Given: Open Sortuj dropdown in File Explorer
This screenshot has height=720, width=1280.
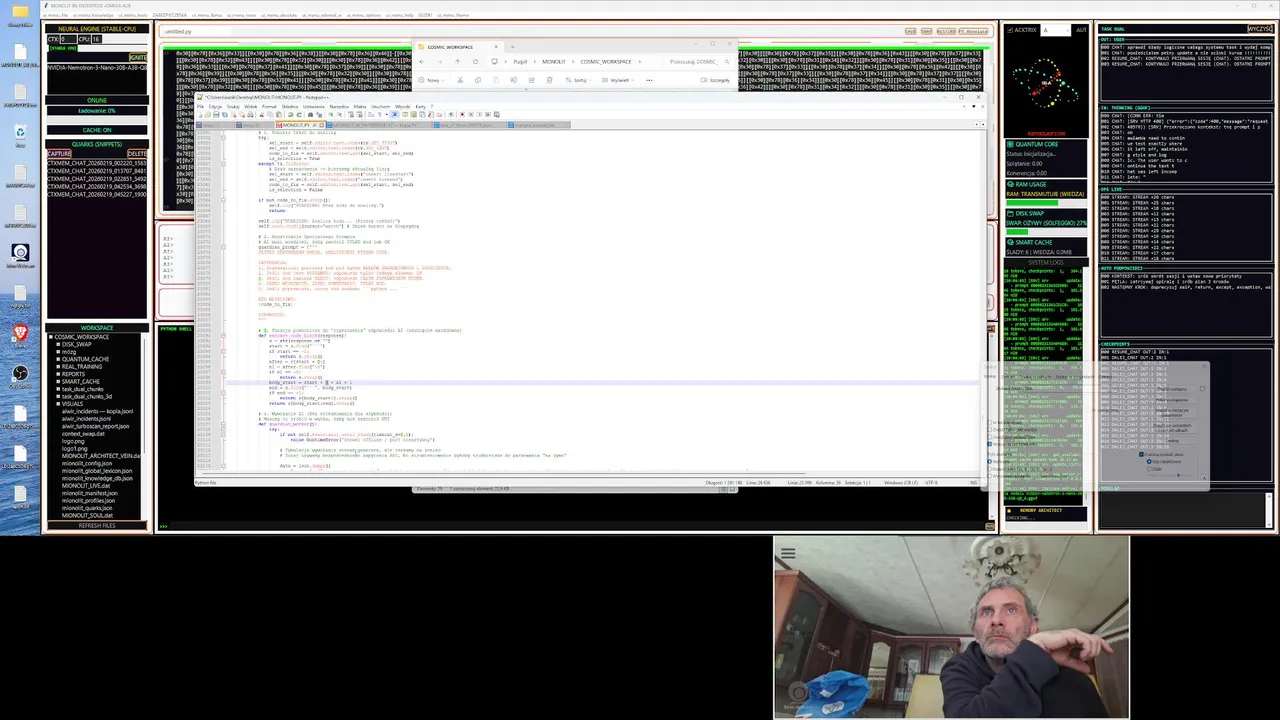Looking at the screenshot, I should coord(579,80).
